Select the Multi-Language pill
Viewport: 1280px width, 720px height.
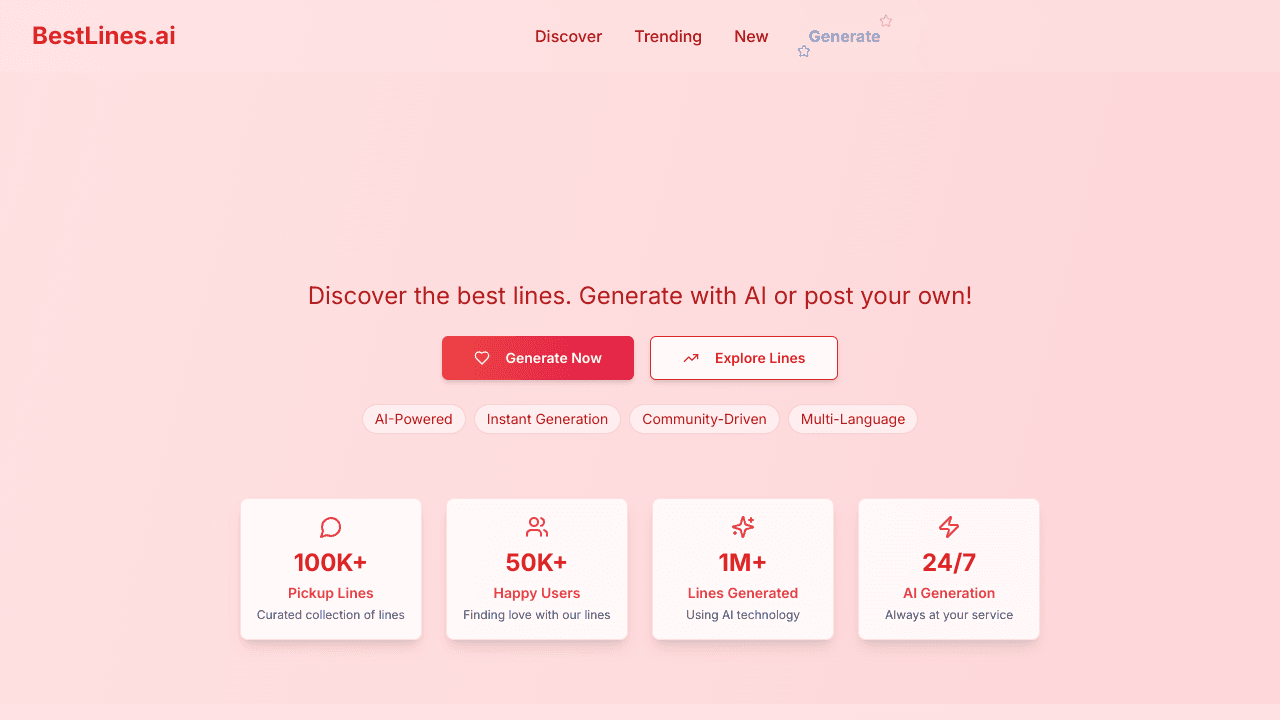(x=853, y=419)
